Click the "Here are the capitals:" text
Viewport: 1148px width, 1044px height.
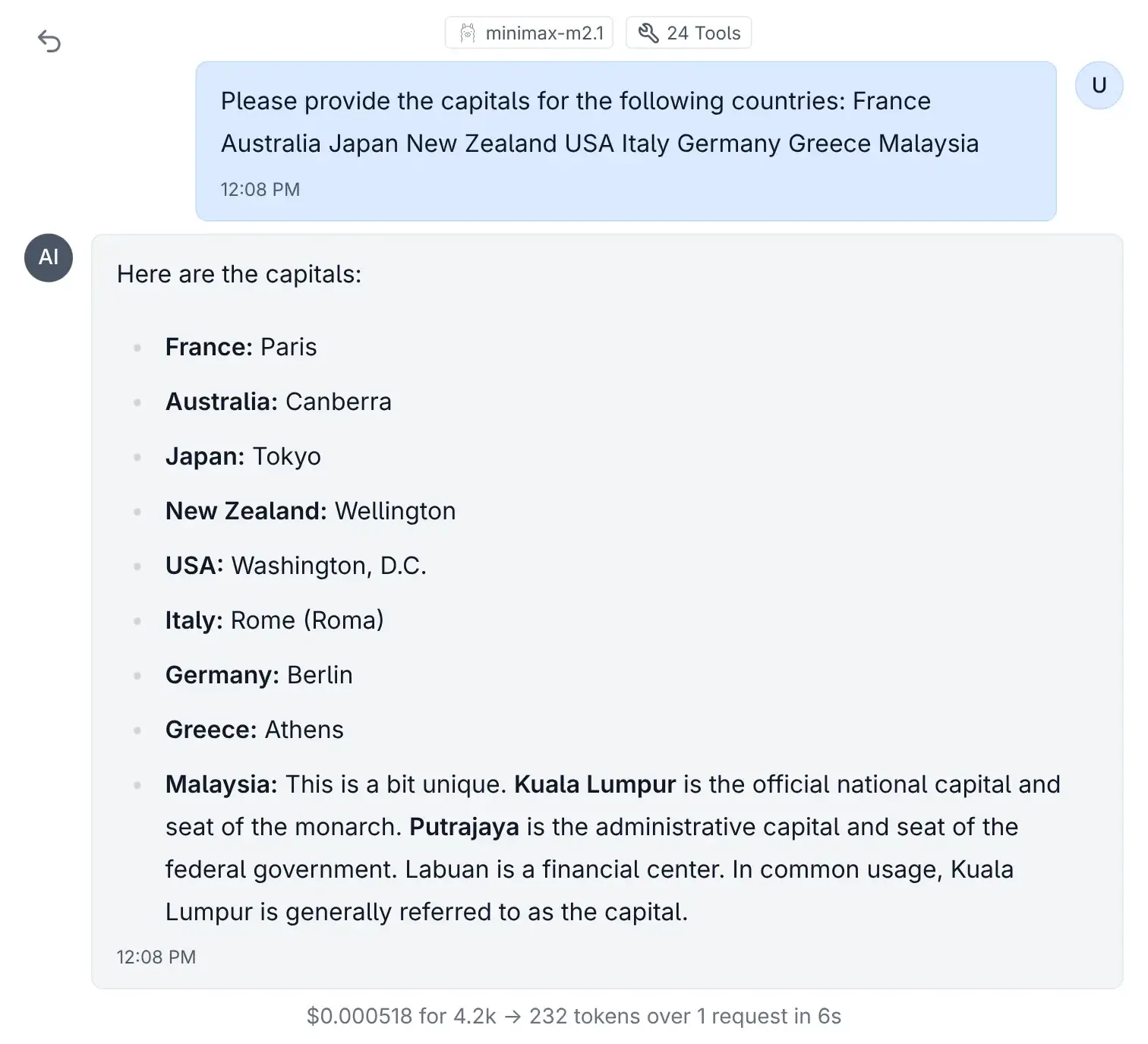(x=239, y=274)
